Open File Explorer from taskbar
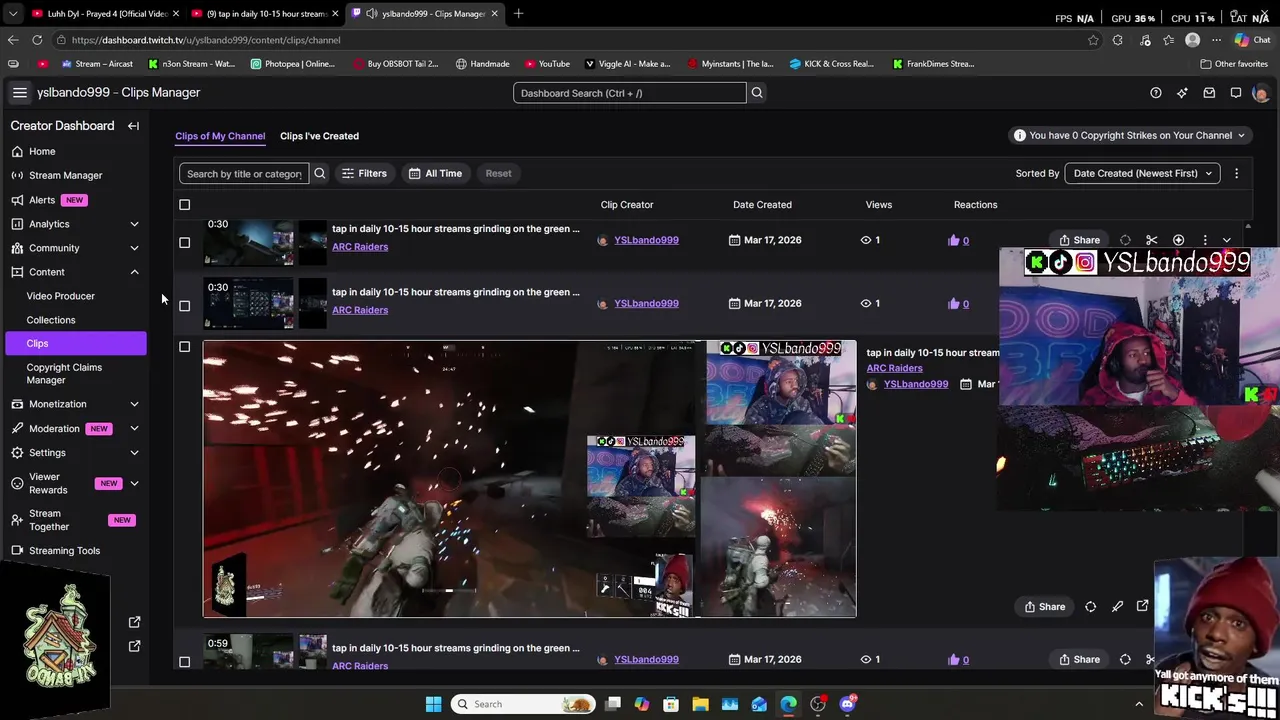This screenshot has height=720, width=1280. click(700, 704)
